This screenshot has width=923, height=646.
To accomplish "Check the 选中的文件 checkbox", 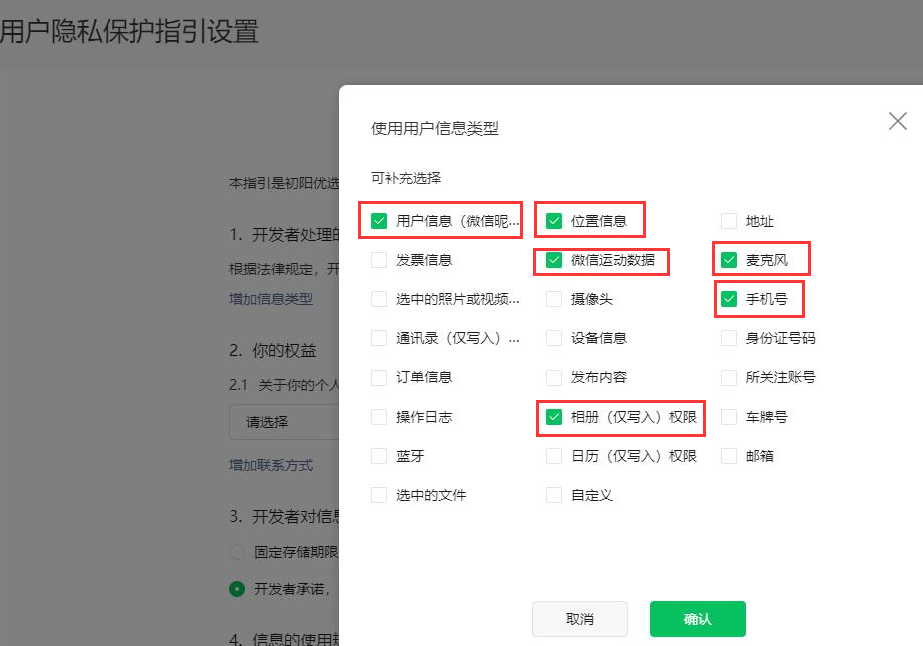I will click(x=379, y=495).
